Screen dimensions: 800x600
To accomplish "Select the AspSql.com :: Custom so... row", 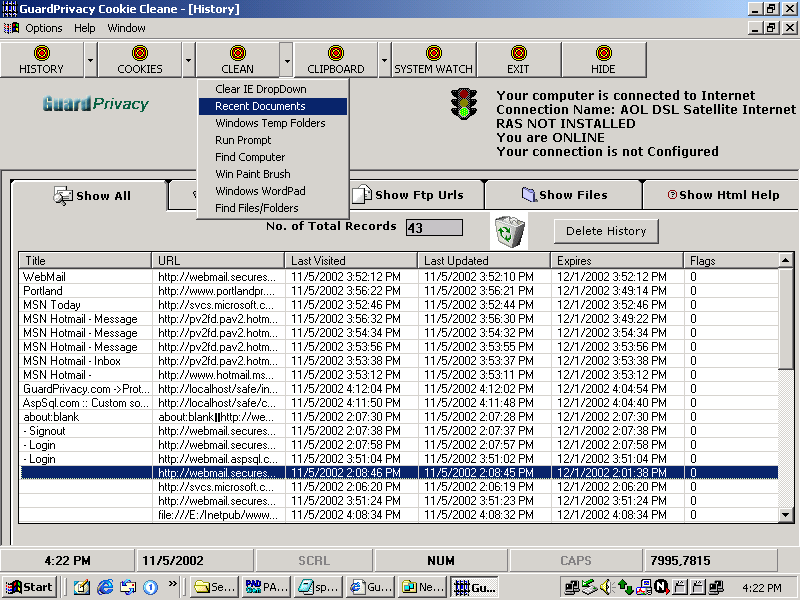I will [x=399, y=403].
